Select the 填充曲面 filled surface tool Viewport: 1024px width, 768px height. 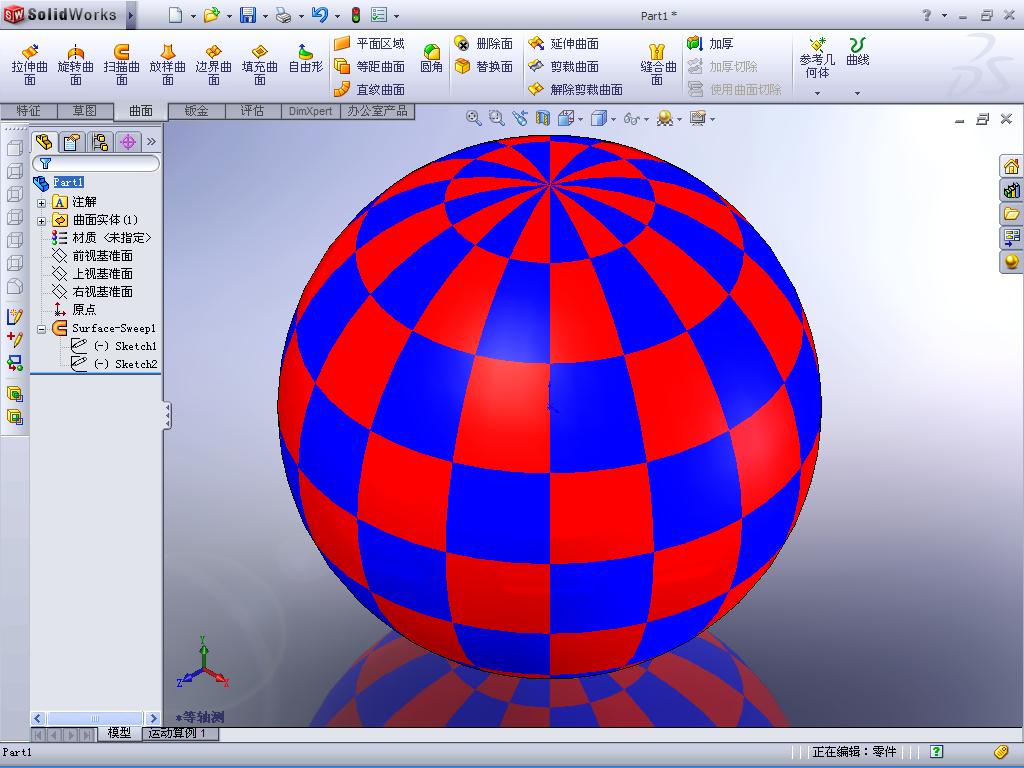click(260, 64)
